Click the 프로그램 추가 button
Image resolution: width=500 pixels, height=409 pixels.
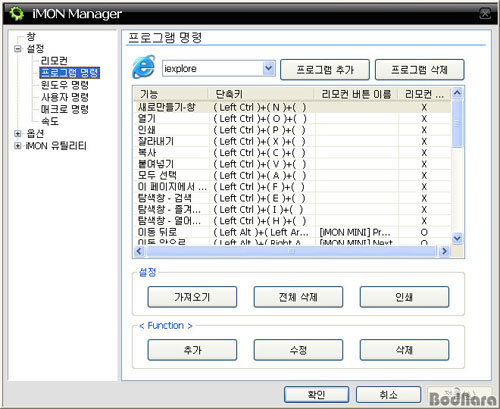325,70
